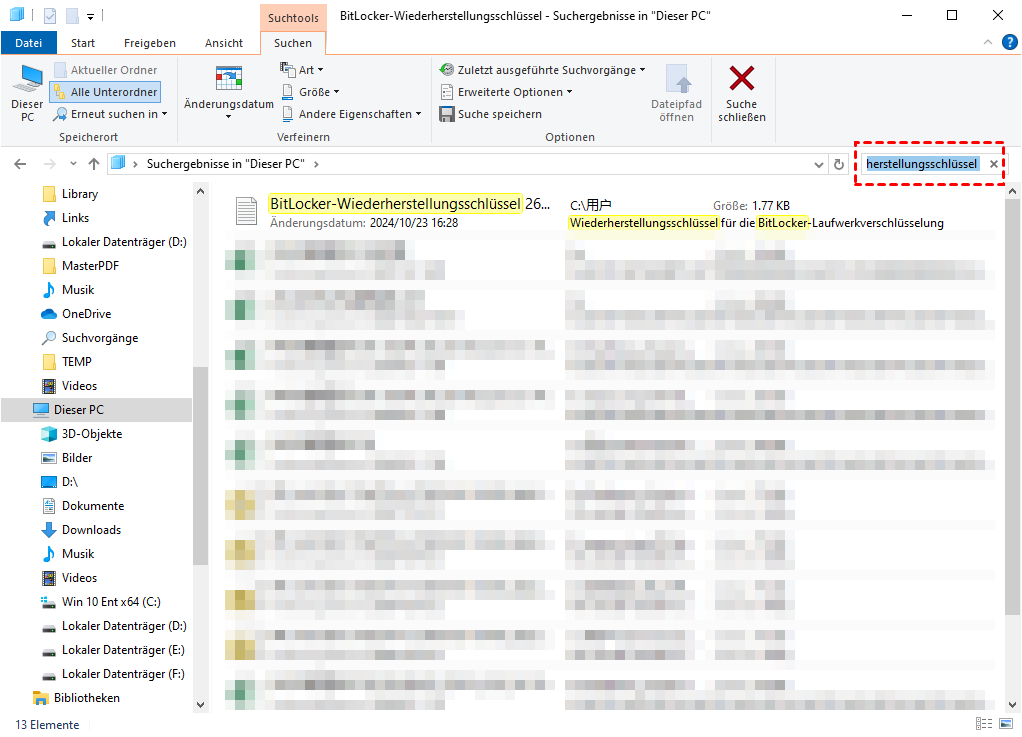Open Downloads in navigation pane
Screen dimensions: 1022x737
click(91, 530)
